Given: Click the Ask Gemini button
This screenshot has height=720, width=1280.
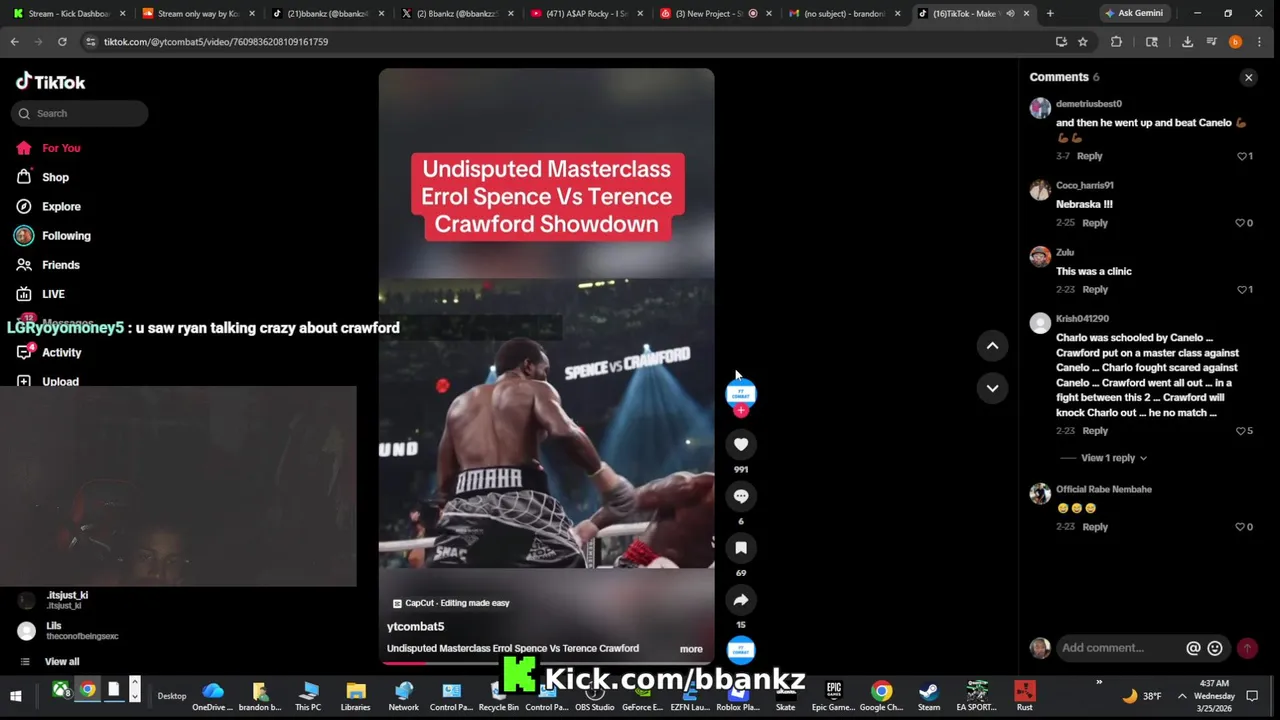Looking at the screenshot, I should coord(1134,14).
